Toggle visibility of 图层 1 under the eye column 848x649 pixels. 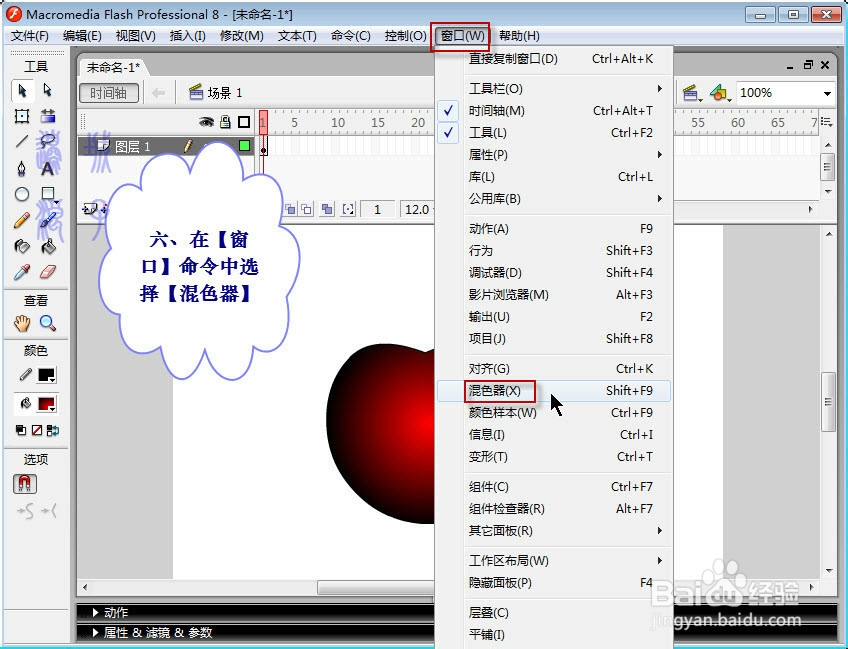tap(206, 146)
